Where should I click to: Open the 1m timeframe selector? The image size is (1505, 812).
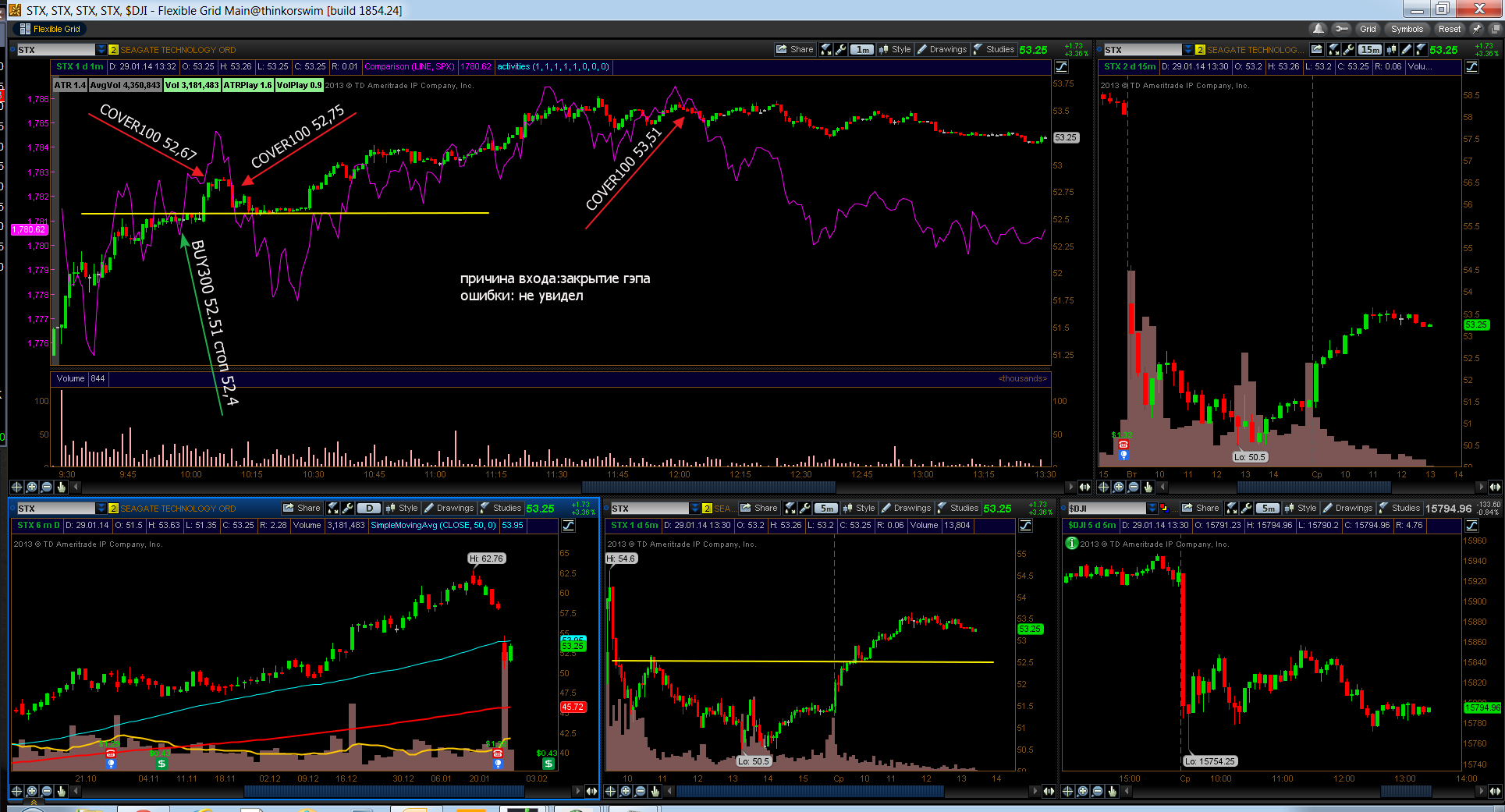coord(862,49)
